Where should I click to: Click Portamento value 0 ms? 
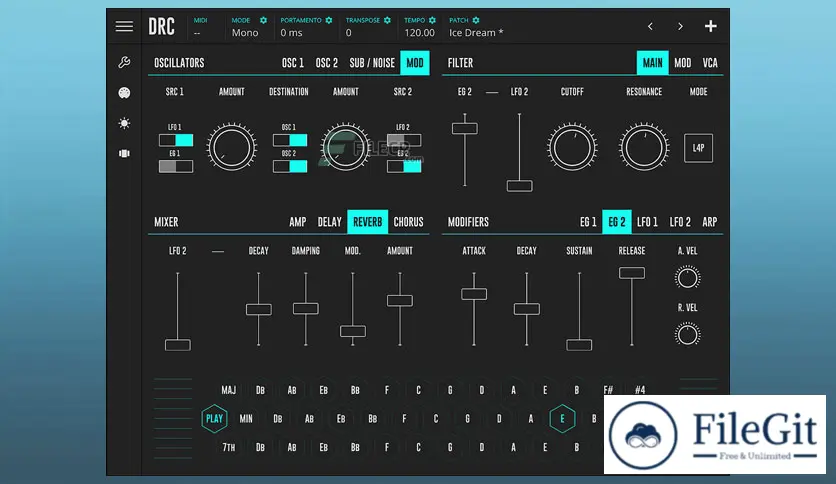(292, 33)
